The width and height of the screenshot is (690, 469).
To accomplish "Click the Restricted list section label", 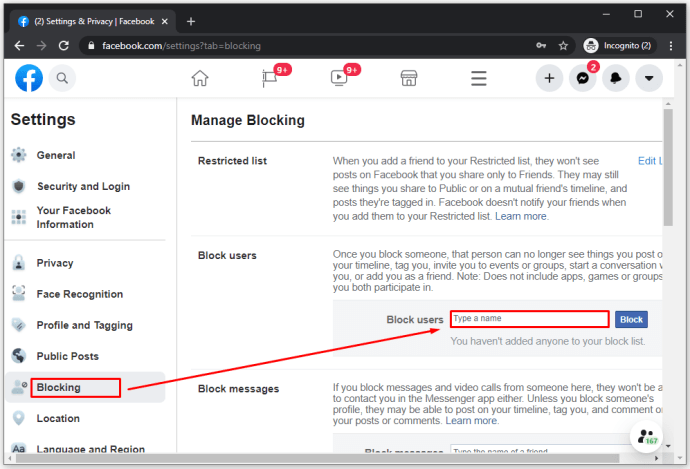I will 232,161.
